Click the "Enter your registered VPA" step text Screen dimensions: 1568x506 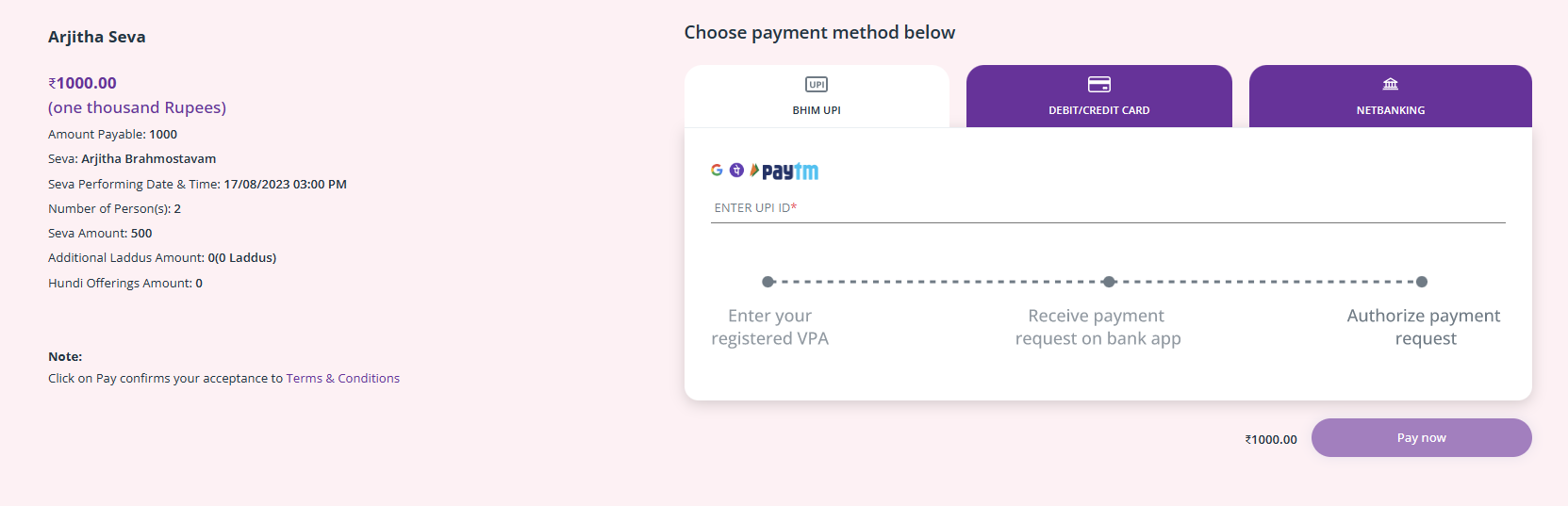coord(770,327)
